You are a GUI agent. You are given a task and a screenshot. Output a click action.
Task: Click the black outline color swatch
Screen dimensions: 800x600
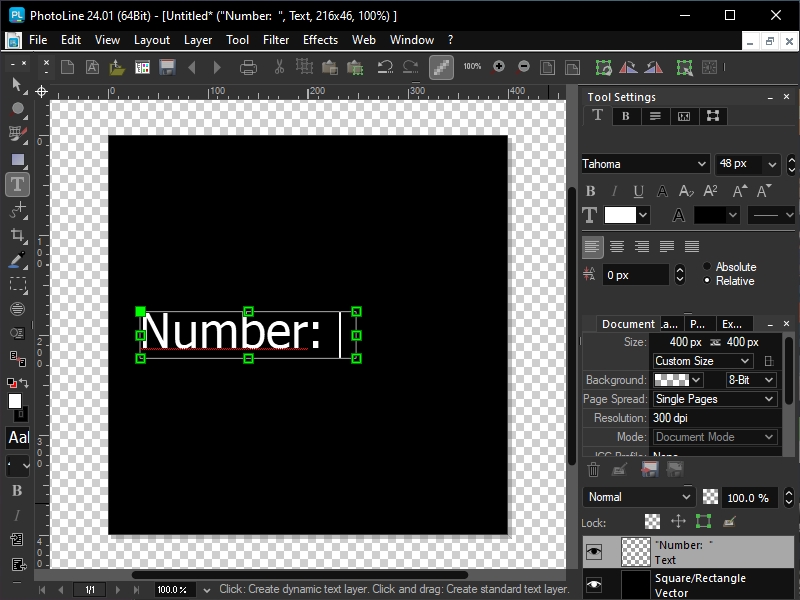pyautogui.click(x=710, y=215)
